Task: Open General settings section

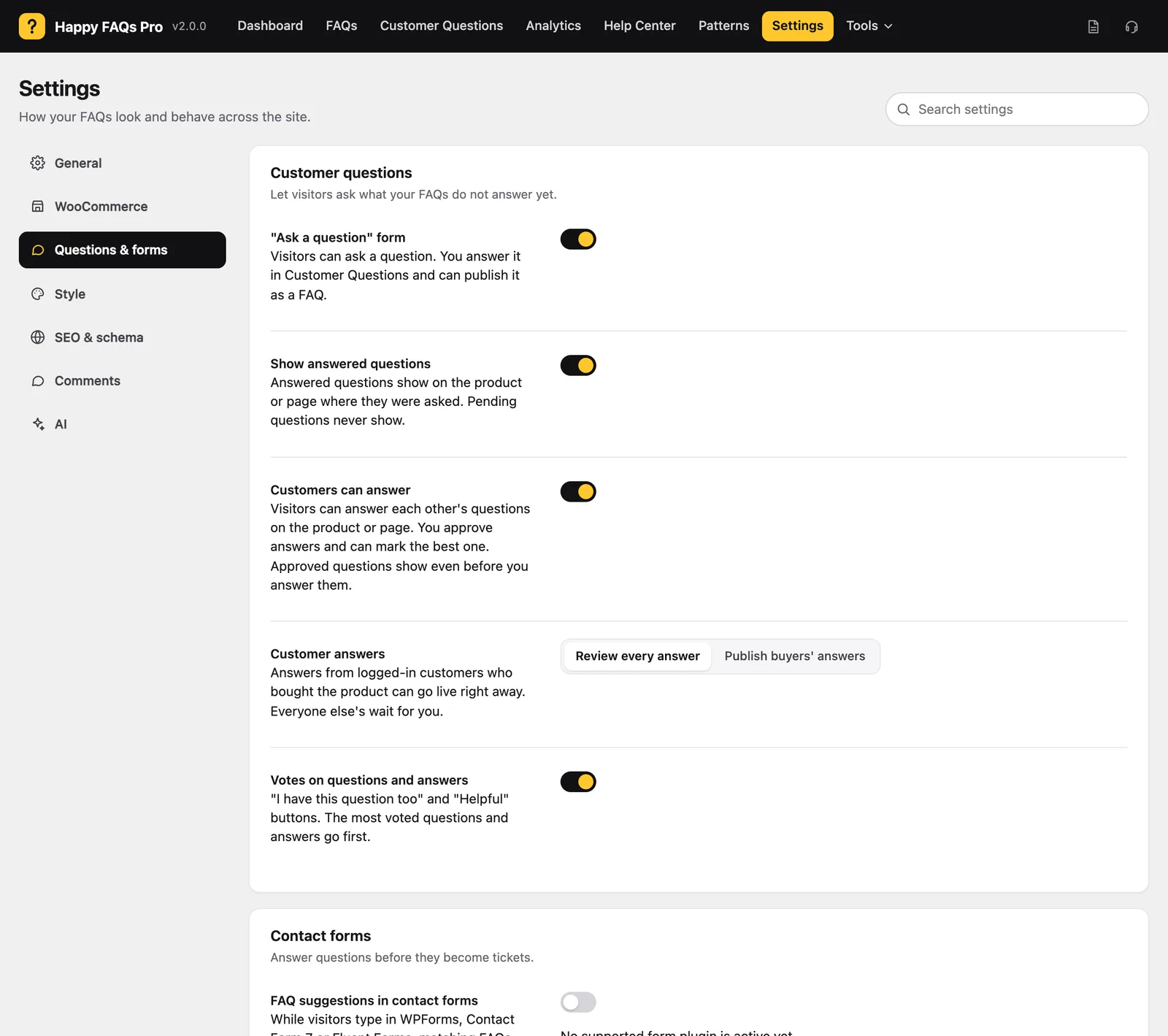Action: 123,163
